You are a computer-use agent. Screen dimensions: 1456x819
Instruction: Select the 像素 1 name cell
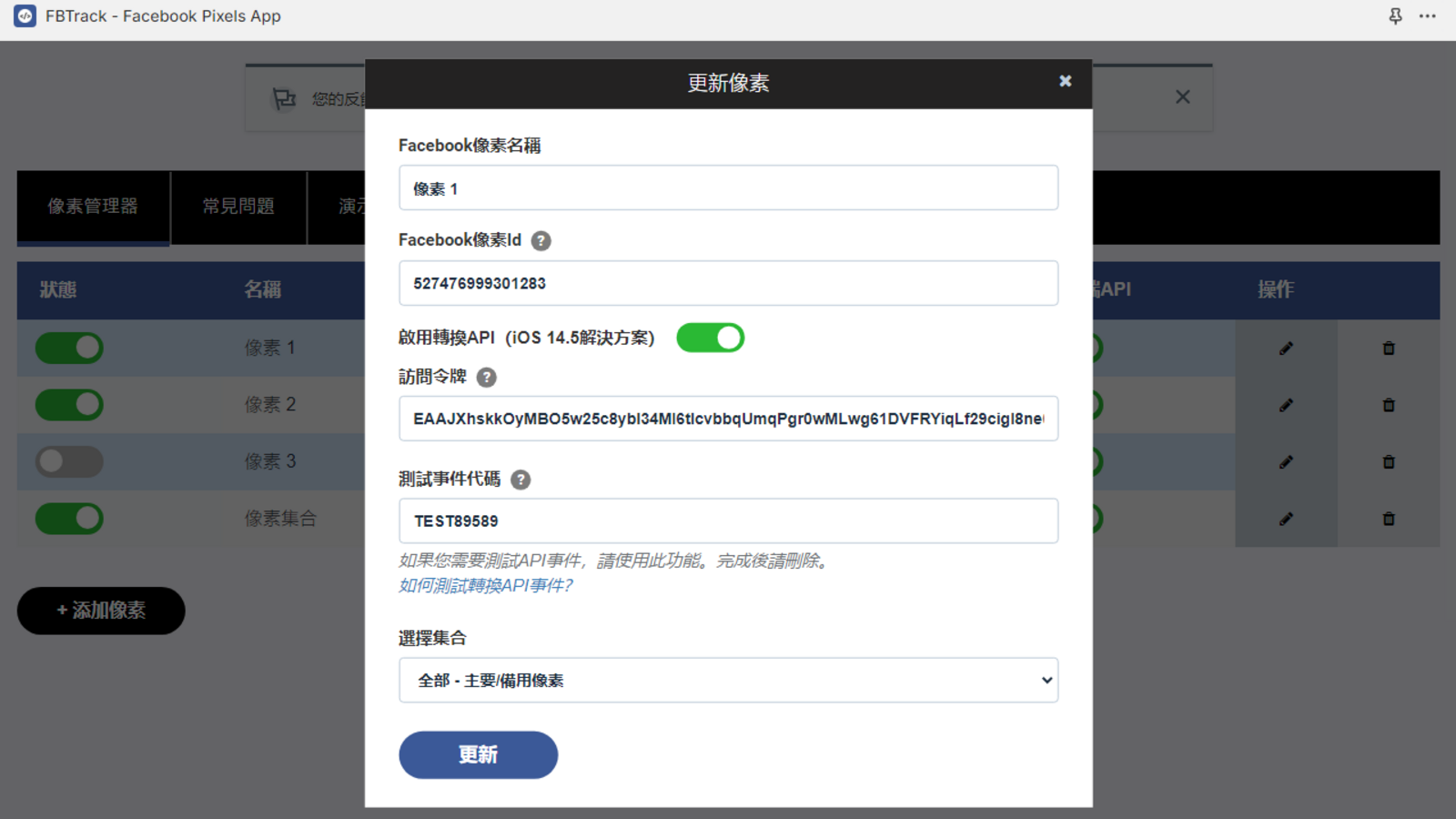pyautogui.click(x=270, y=348)
